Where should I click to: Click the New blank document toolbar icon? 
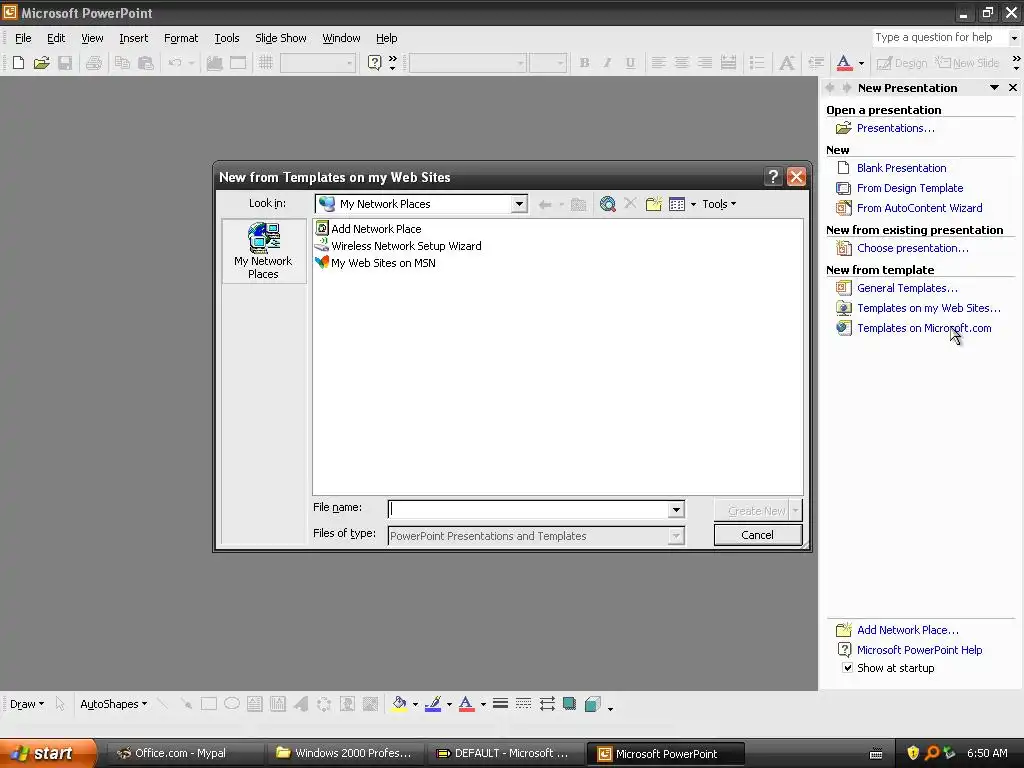coord(18,63)
